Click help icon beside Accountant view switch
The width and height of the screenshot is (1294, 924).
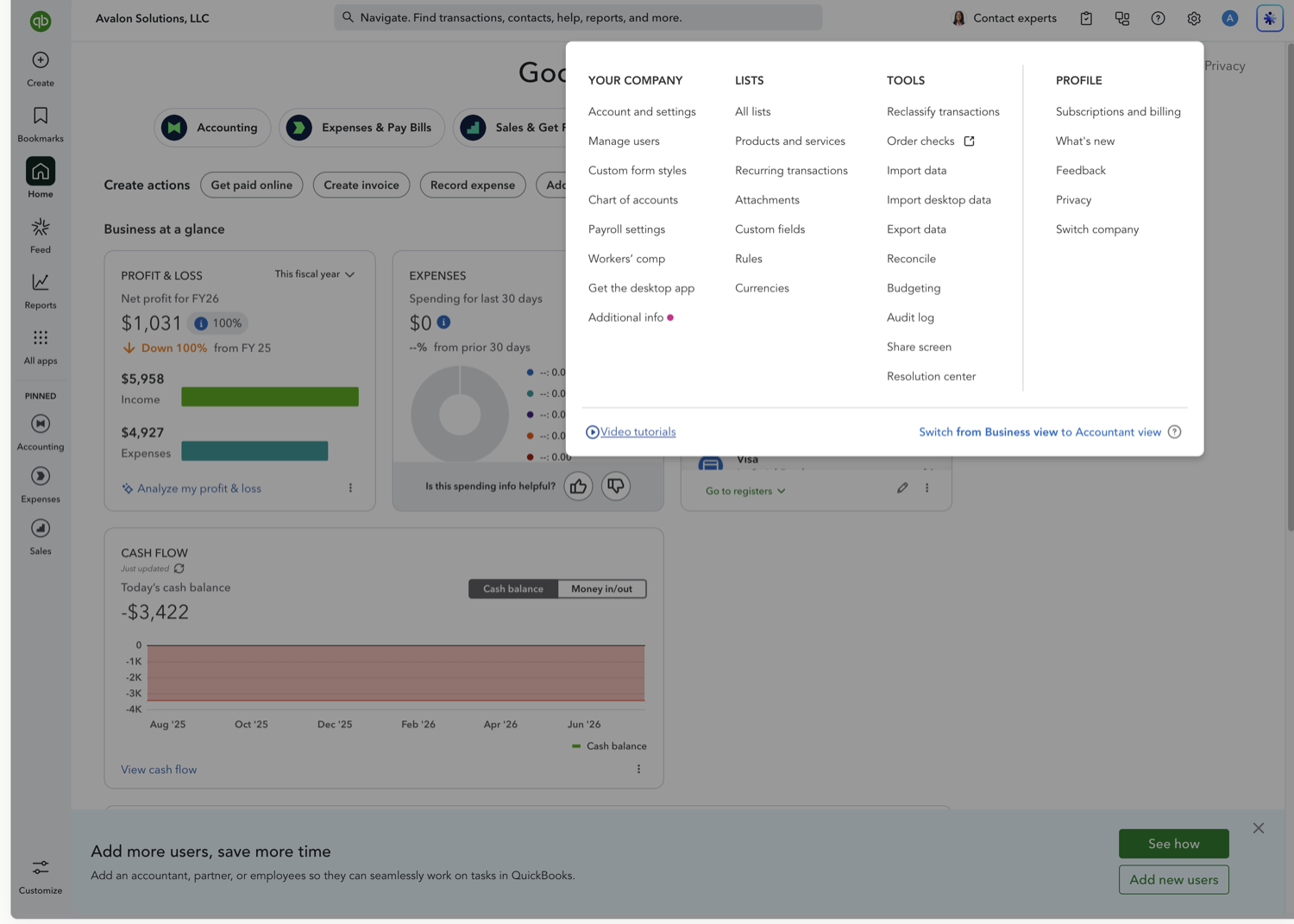pos(1174,432)
